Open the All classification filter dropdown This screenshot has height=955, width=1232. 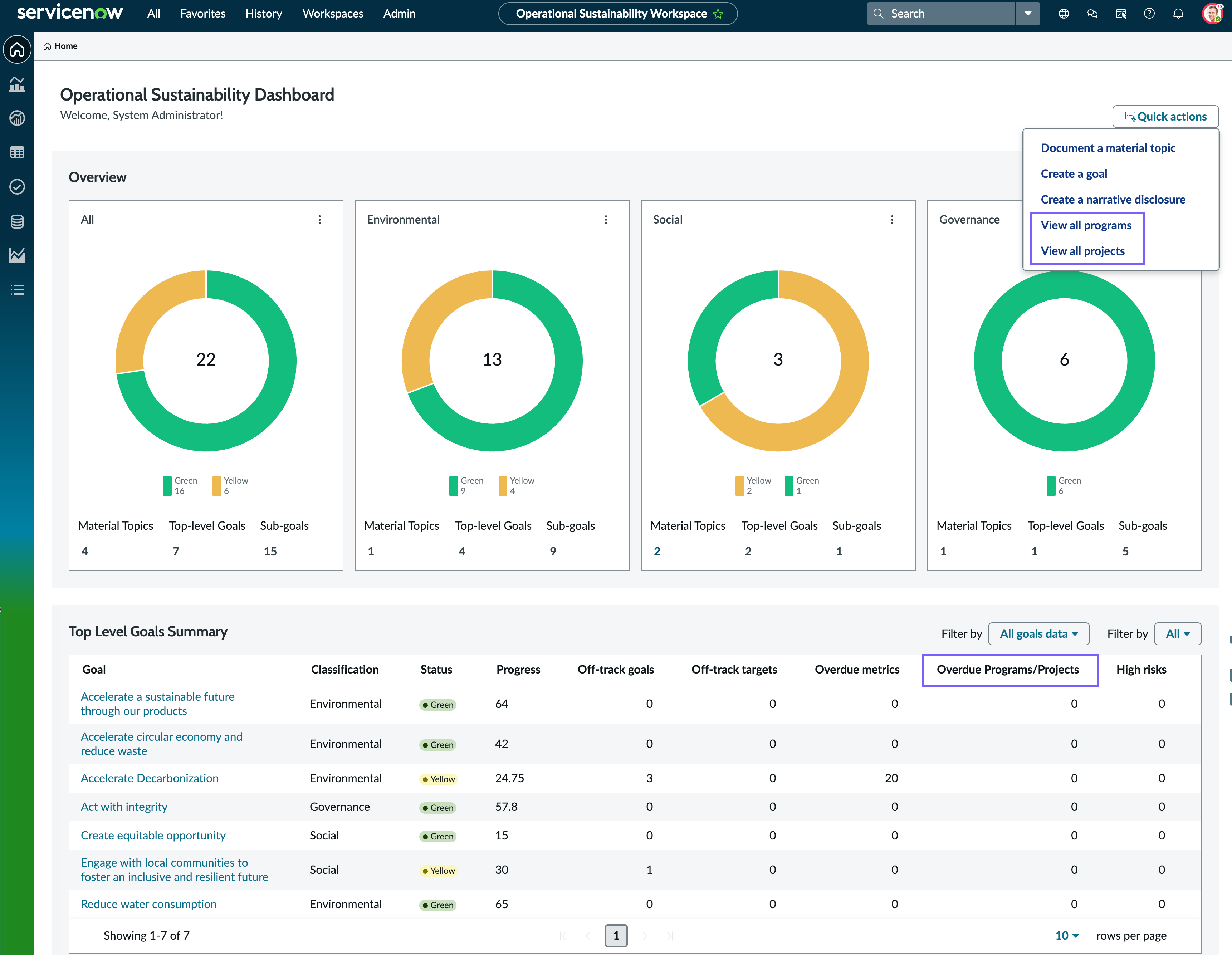[x=1178, y=633]
